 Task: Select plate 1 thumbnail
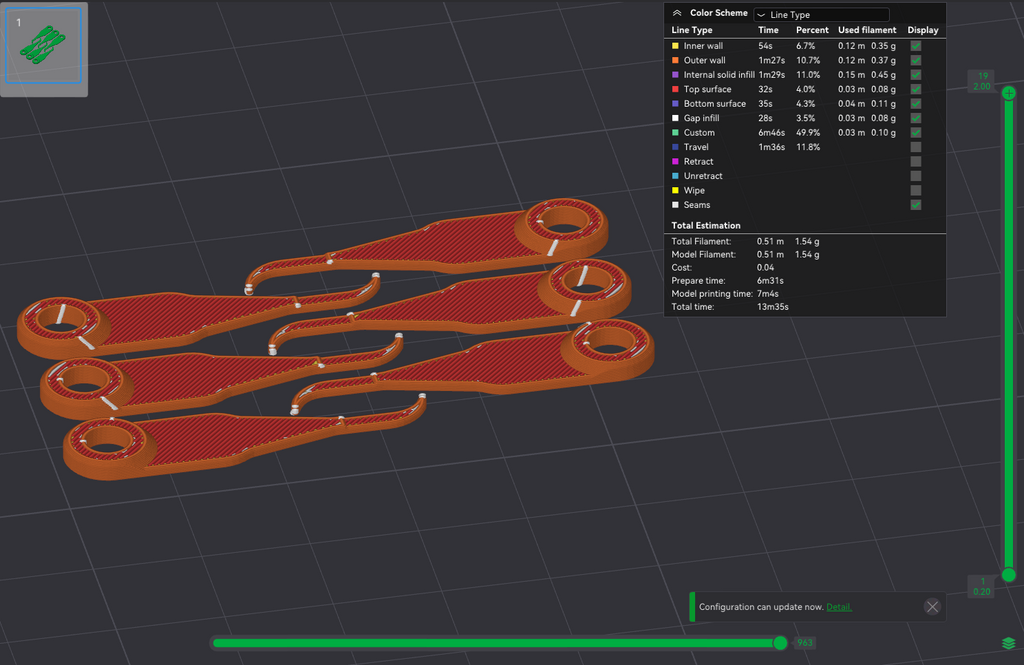tap(44, 45)
